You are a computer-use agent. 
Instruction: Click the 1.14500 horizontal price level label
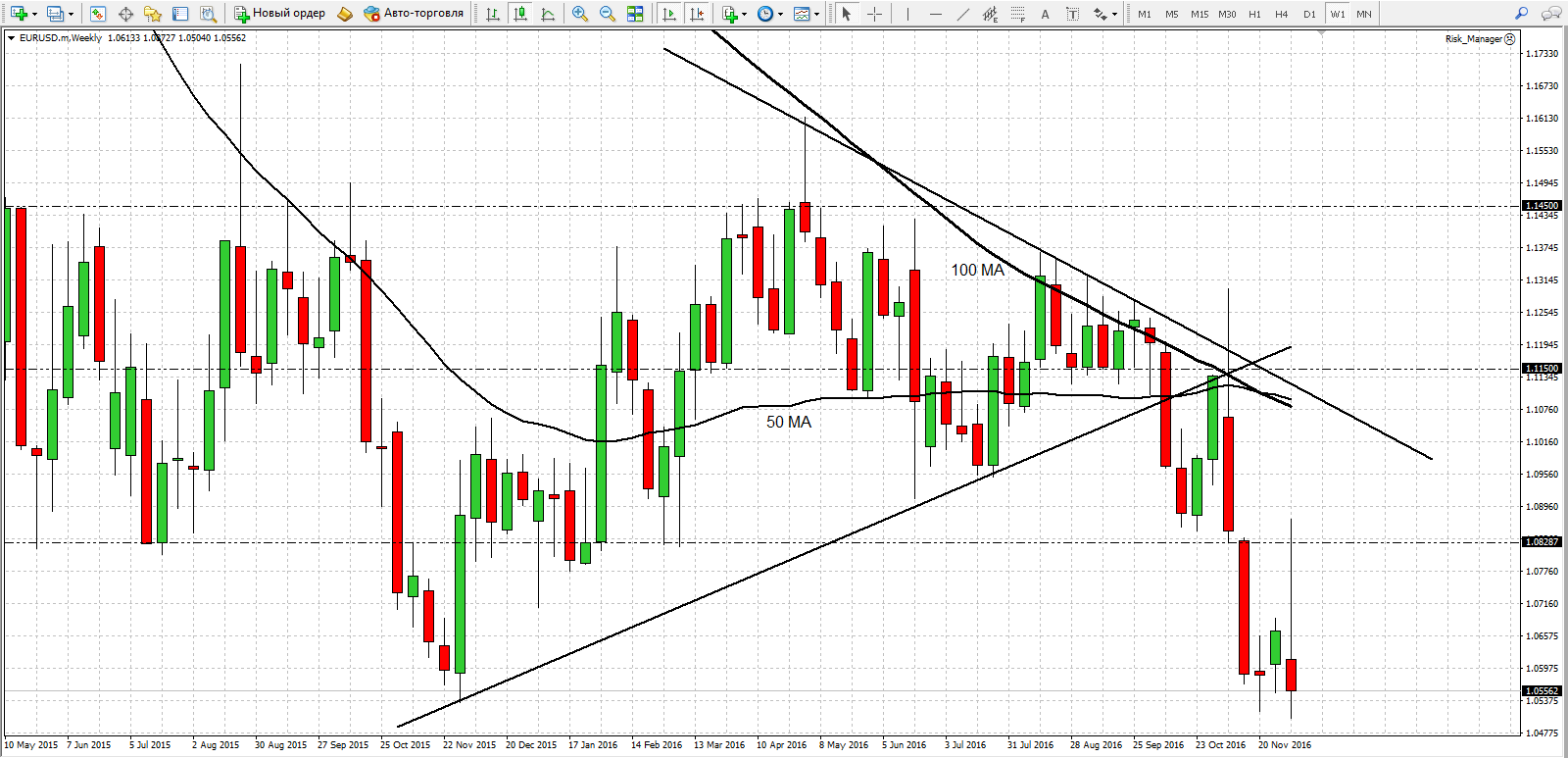(x=1541, y=206)
